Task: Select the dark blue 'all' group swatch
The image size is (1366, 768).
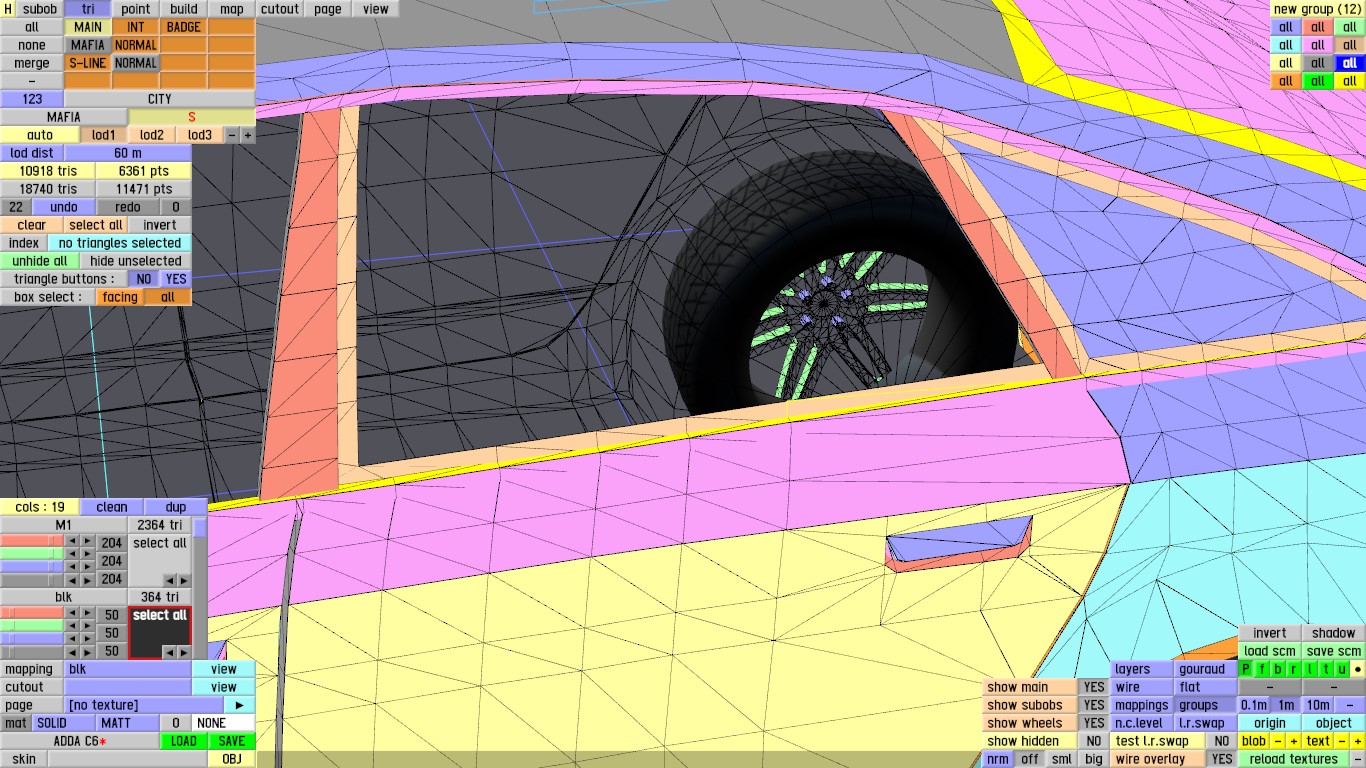Action: click(1350, 63)
